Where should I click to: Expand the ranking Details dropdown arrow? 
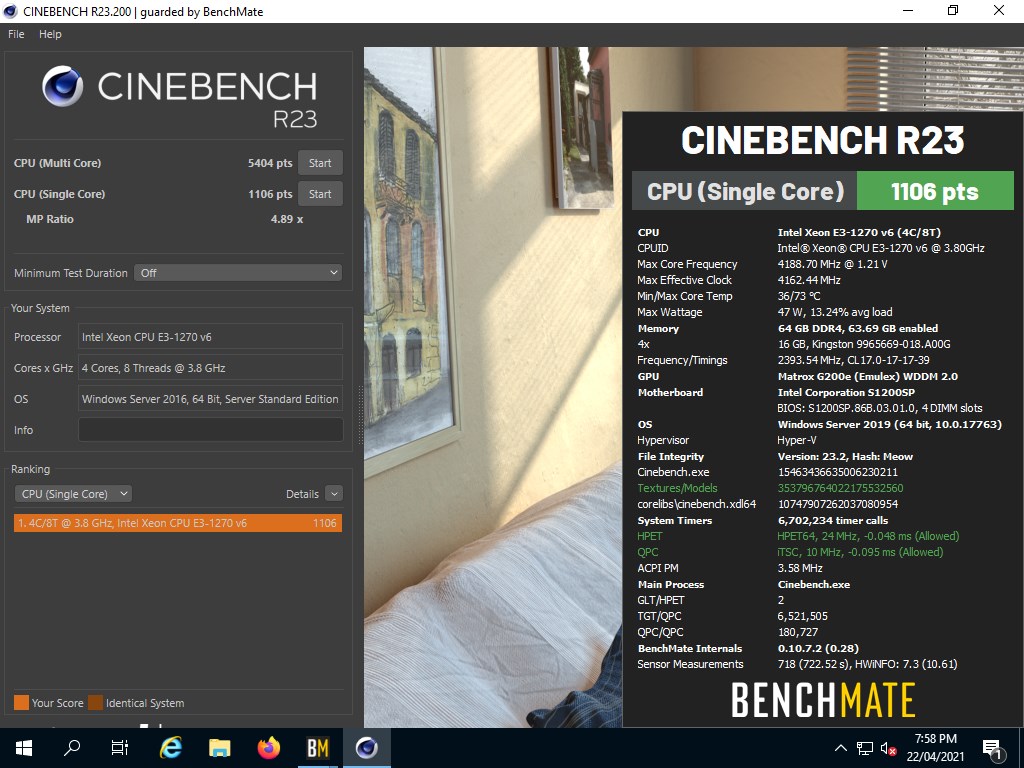coord(334,494)
